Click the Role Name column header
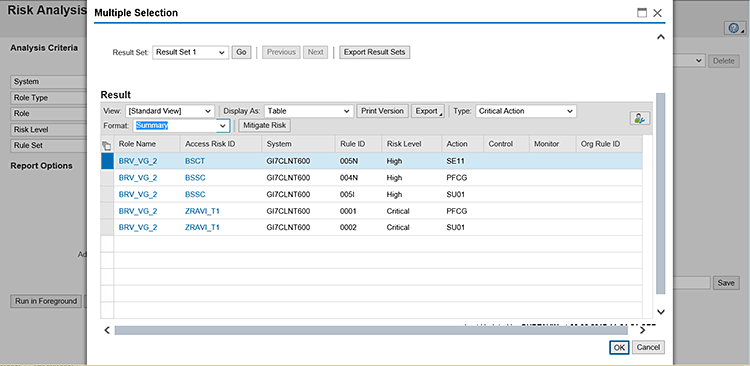 tap(147, 144)
